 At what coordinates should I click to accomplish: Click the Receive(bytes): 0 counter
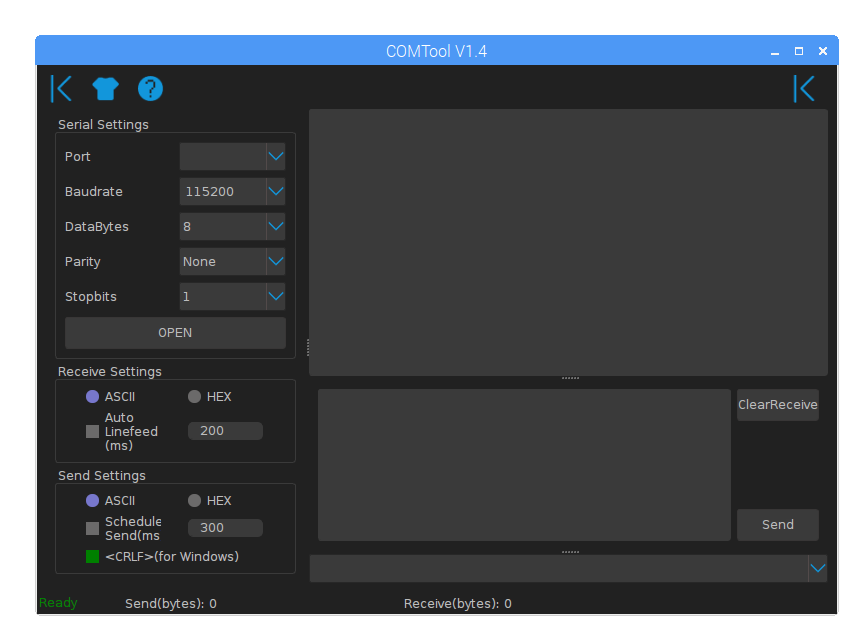(x=457, y=604)
